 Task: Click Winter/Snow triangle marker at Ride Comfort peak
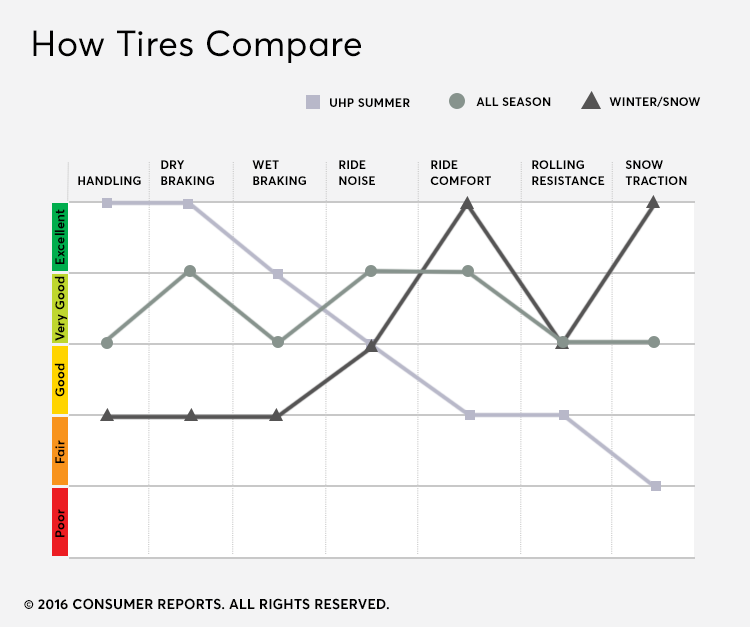coord(467,204)
